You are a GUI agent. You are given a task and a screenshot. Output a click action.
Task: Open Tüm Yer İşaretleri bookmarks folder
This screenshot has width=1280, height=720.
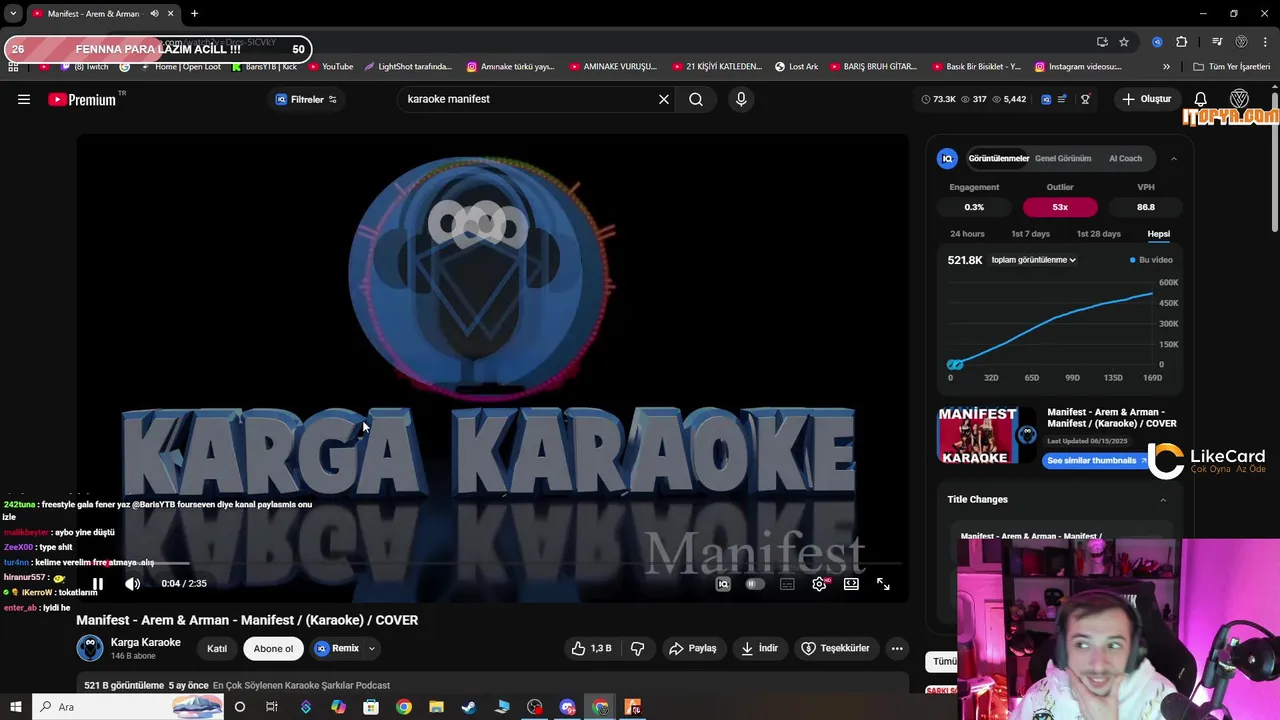tap(1231, 67)
